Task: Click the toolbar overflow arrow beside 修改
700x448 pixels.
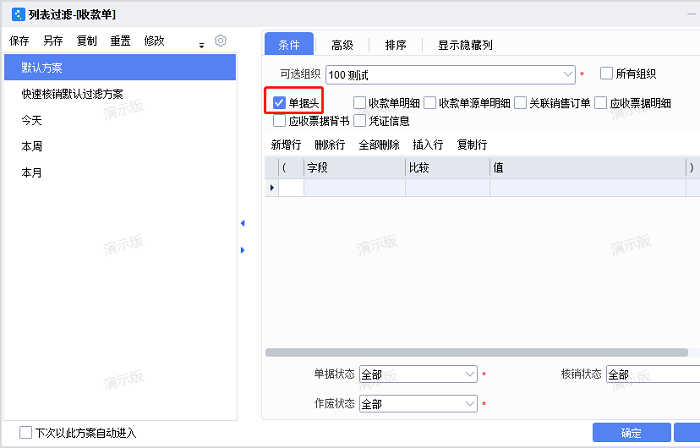Action: click(x=201, y=44)
